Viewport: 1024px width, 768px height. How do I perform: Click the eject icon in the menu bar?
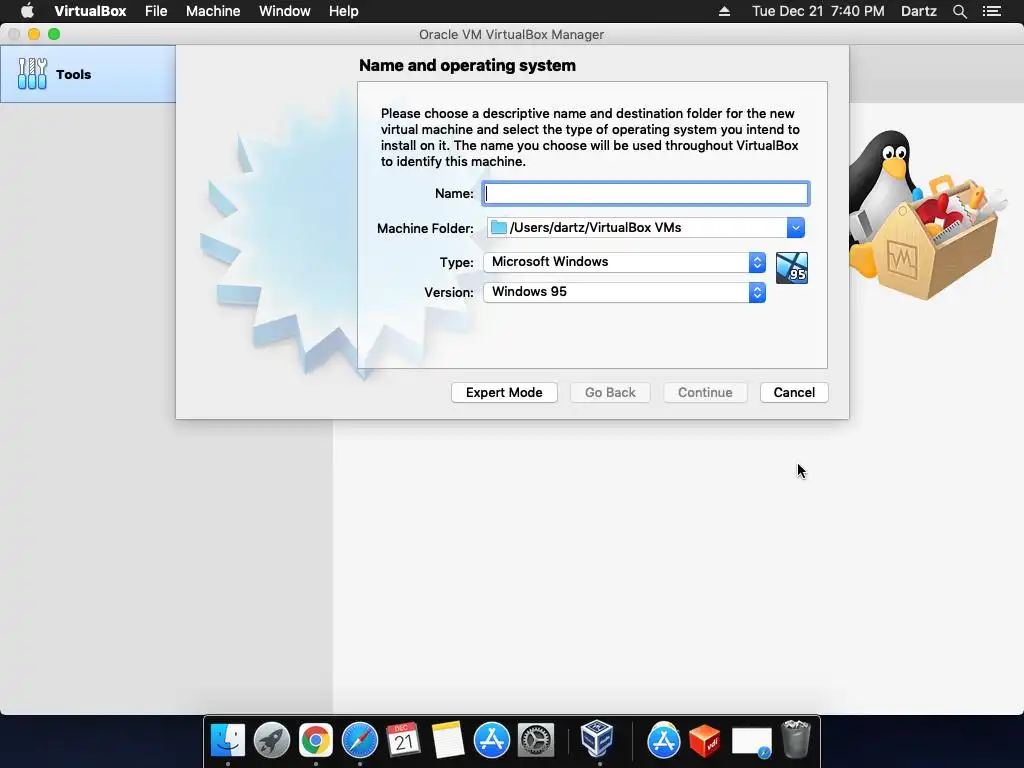tap(724, 11)
